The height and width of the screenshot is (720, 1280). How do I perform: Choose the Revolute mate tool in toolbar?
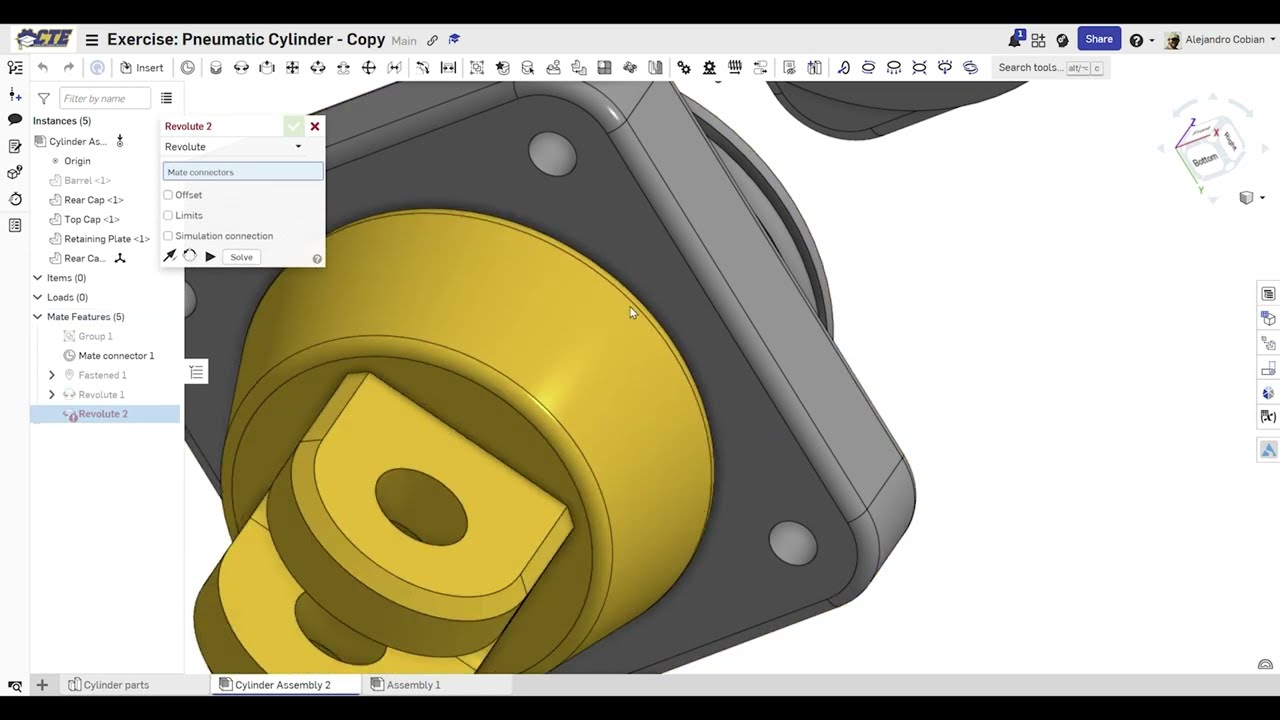[x=241, y=68]
